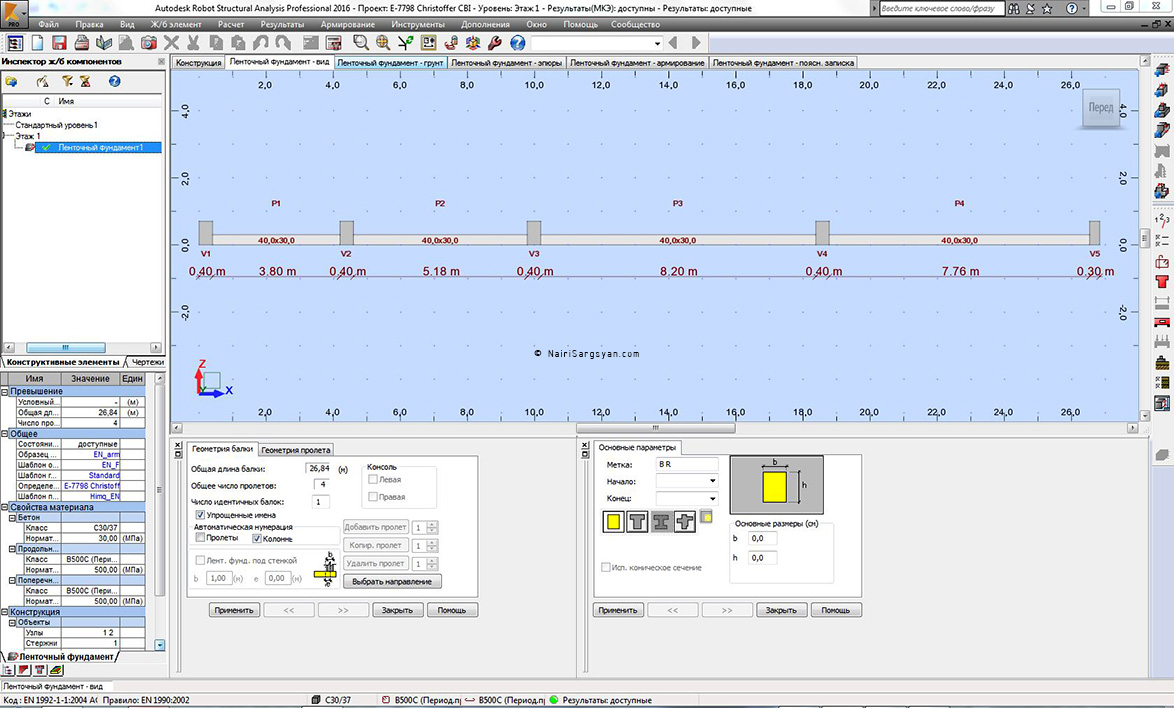Click the blue Help question mark in toolbar
The height and width of the screenshot is (708, 1174).
[517, 43]
